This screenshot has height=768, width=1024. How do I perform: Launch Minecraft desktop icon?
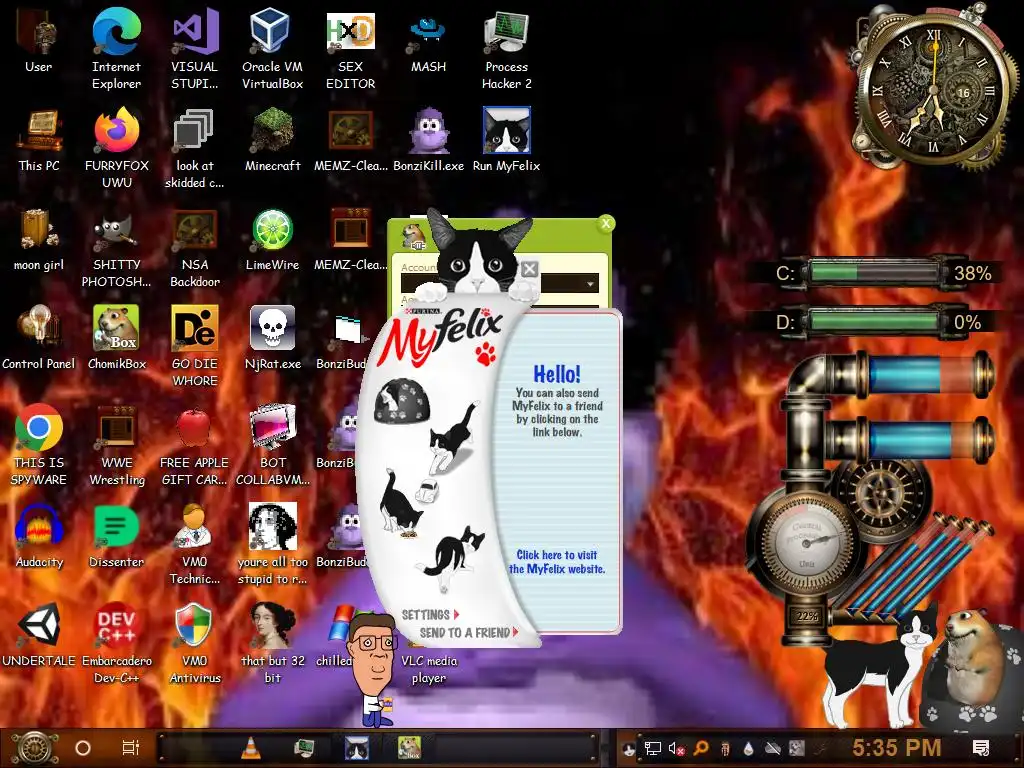[x=272, y=131]
